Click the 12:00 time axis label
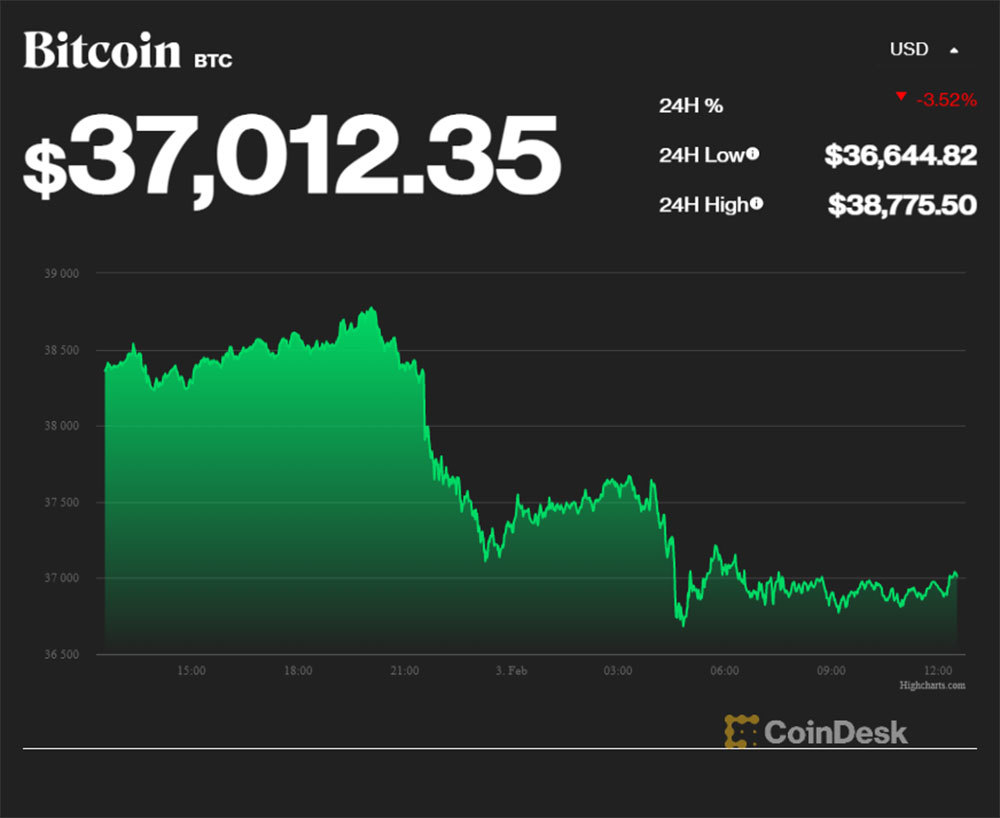The height and width of the screenshot is (818, 1000). coord(937,670)
